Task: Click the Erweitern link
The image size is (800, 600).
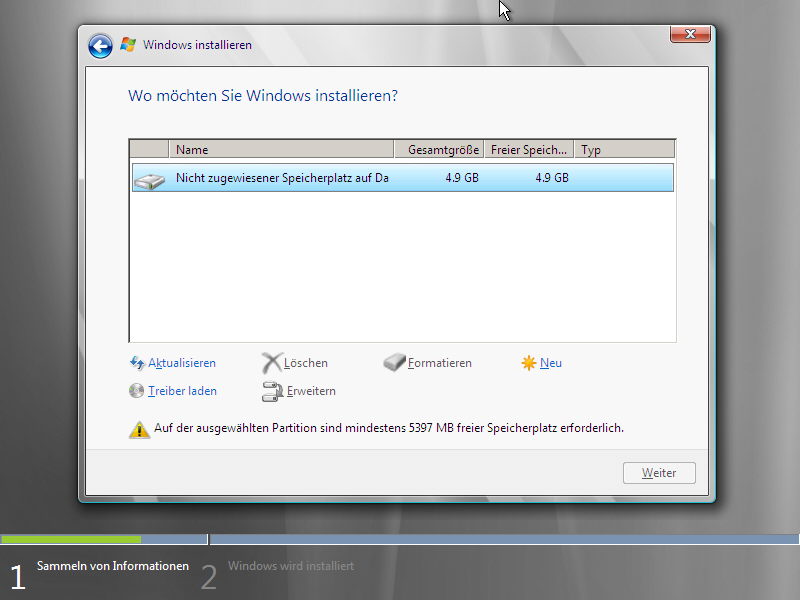Action: pos(311,391)
